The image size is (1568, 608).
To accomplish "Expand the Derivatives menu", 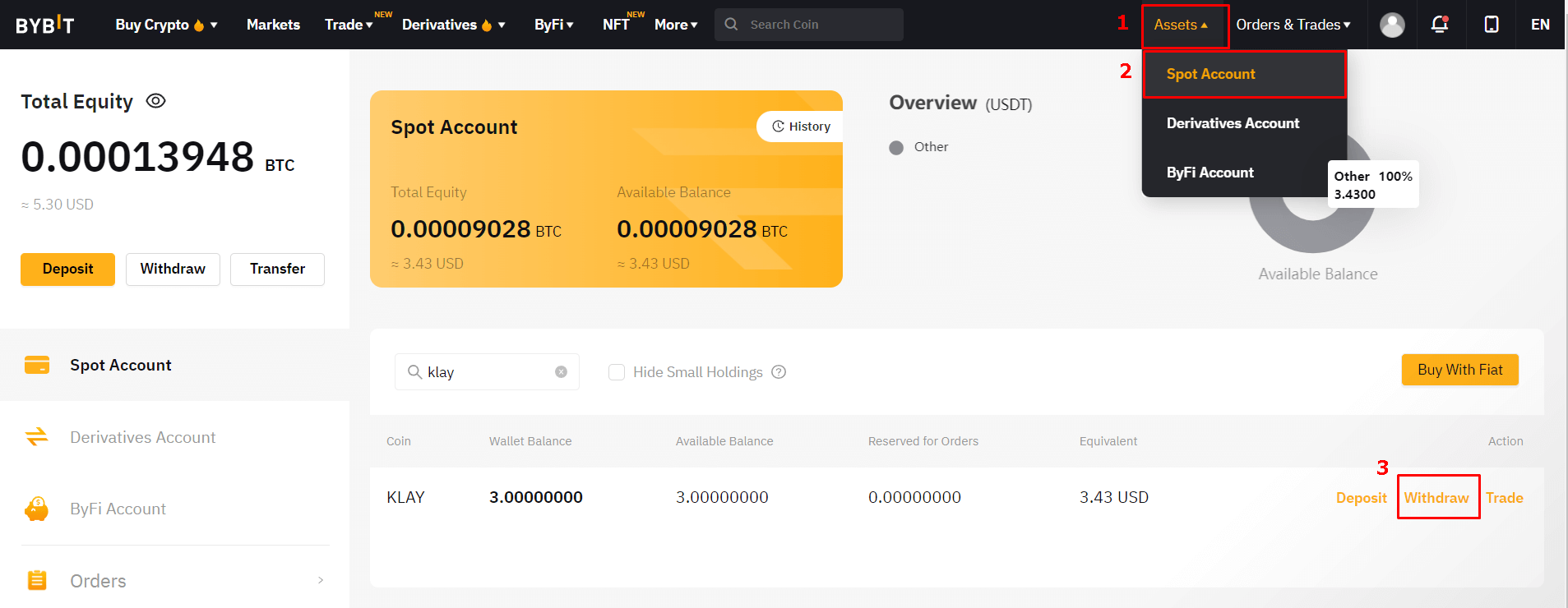I will click(454, 25).
